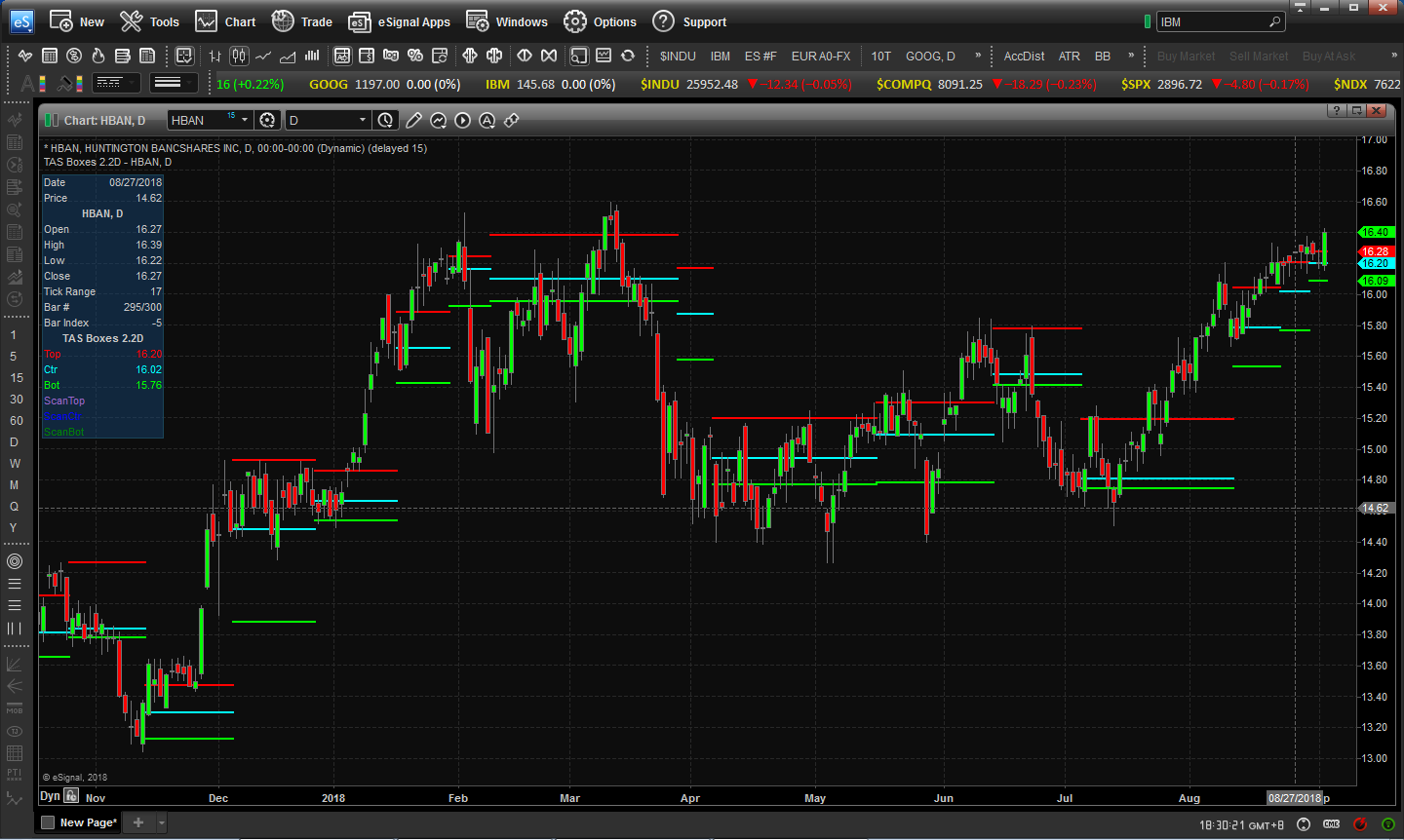Click the refresh icon in toolbar
This screenshot has width=1404, height=840.
click(628, 56)
